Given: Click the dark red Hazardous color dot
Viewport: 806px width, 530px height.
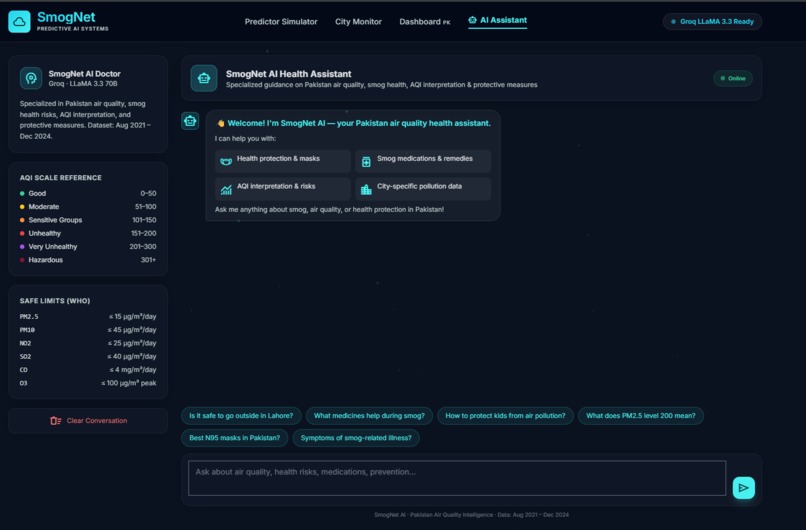Looking at the screenshot, I should [22, 260].
